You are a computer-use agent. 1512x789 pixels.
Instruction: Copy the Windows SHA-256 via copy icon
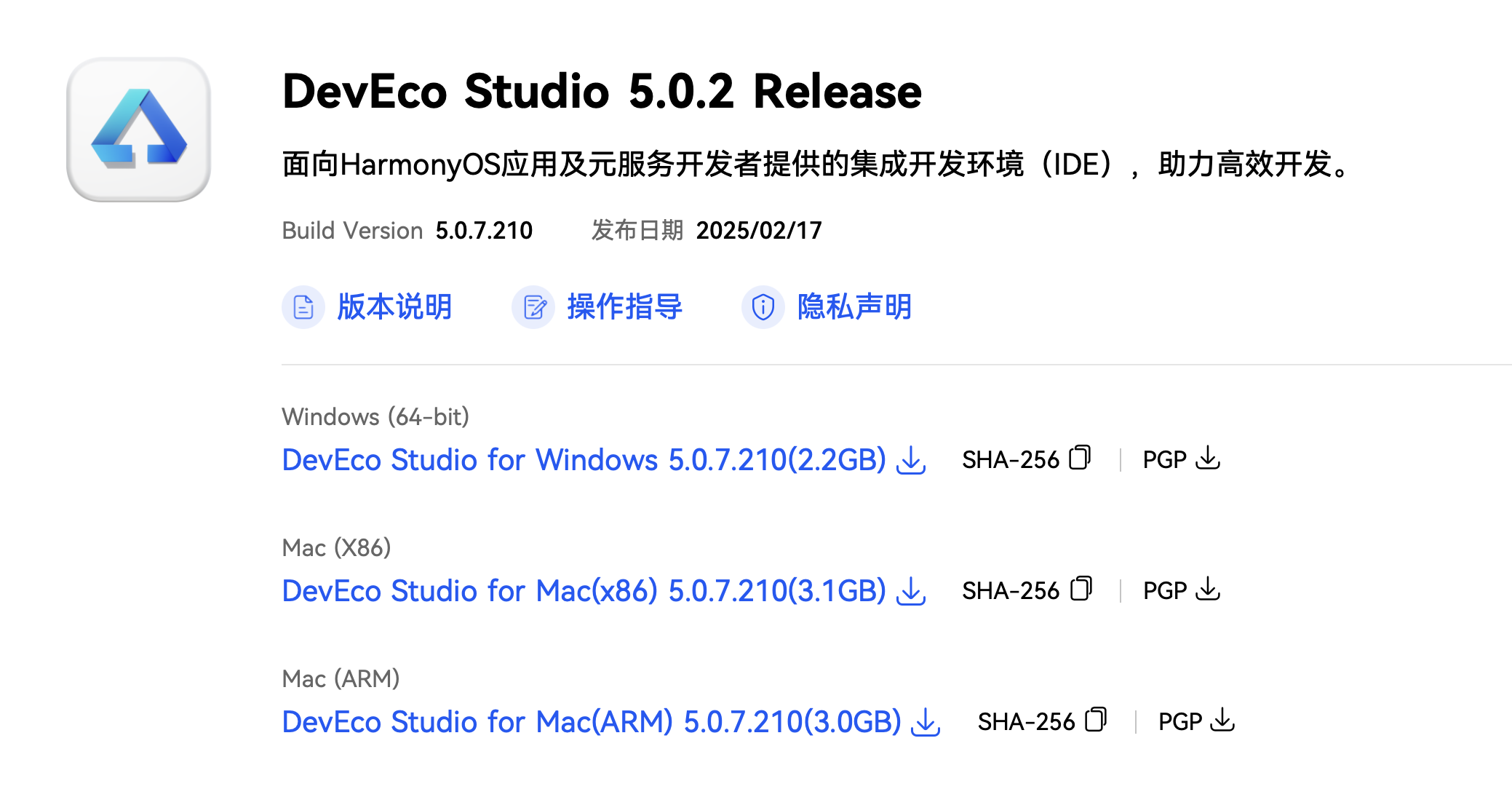point(1080,458)
